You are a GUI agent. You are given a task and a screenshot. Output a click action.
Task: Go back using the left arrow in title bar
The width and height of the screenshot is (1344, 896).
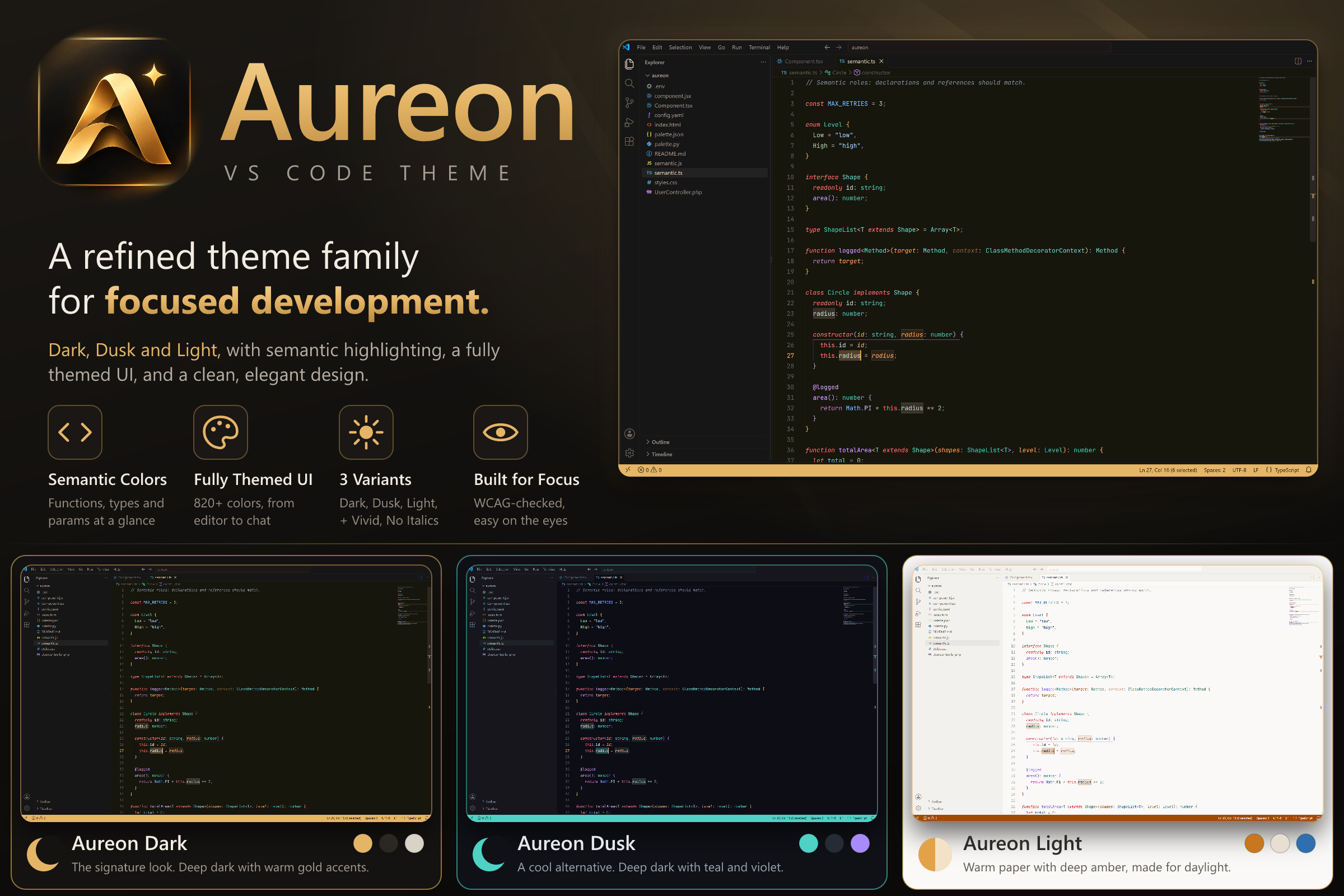point(827,48)
